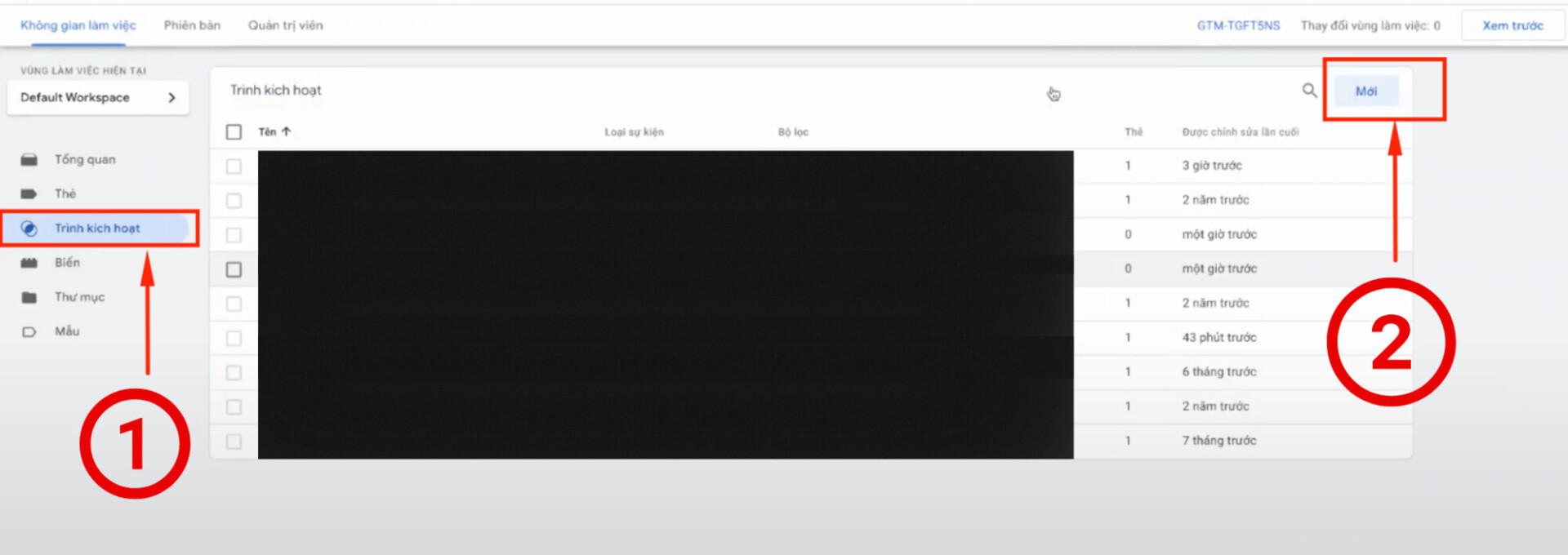The image size is (1568, 555).
Task: Open the Tổng quan overview icon
Action: tap(29, 160)
